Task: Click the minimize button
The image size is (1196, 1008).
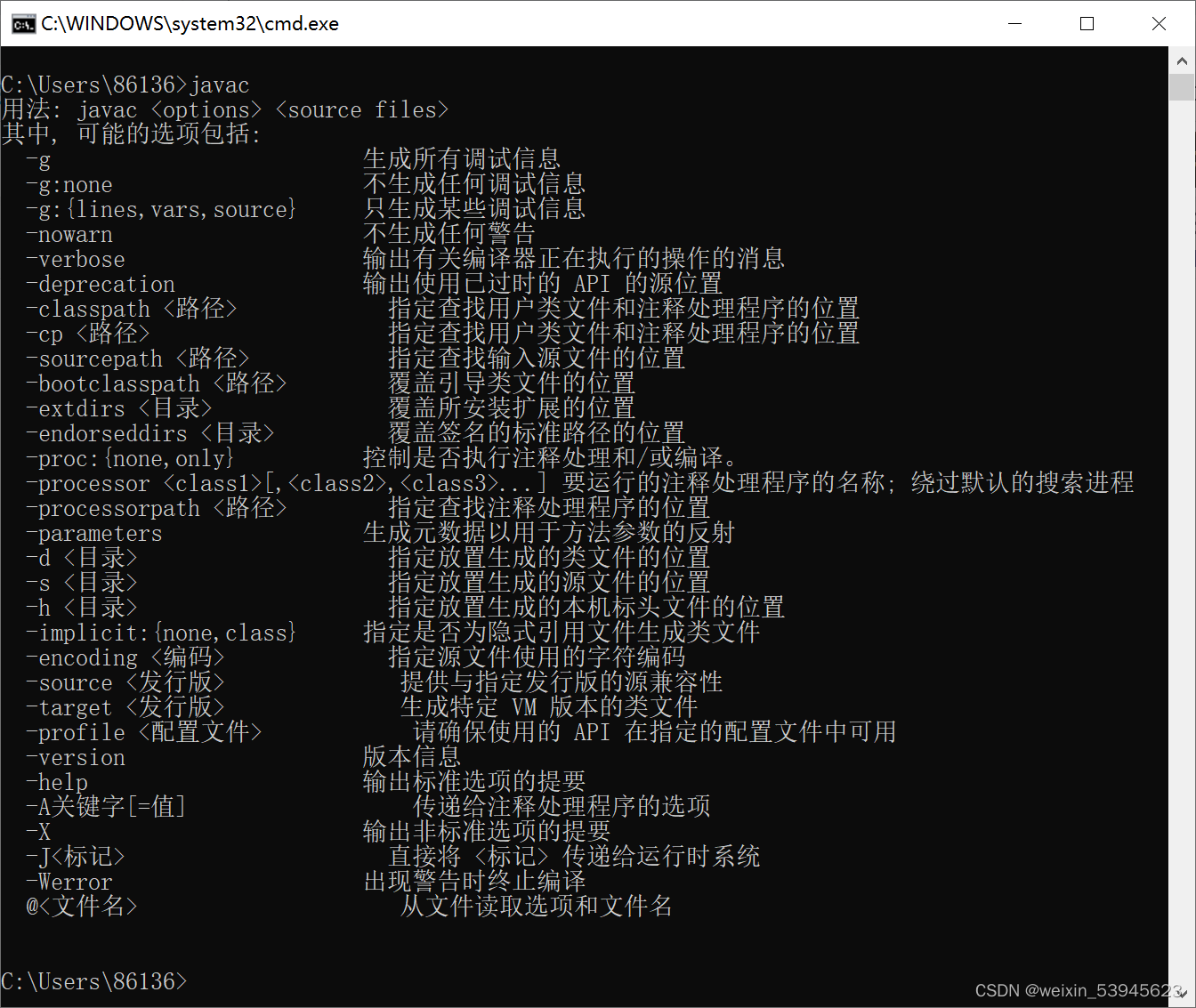Action: (1014, 23)
